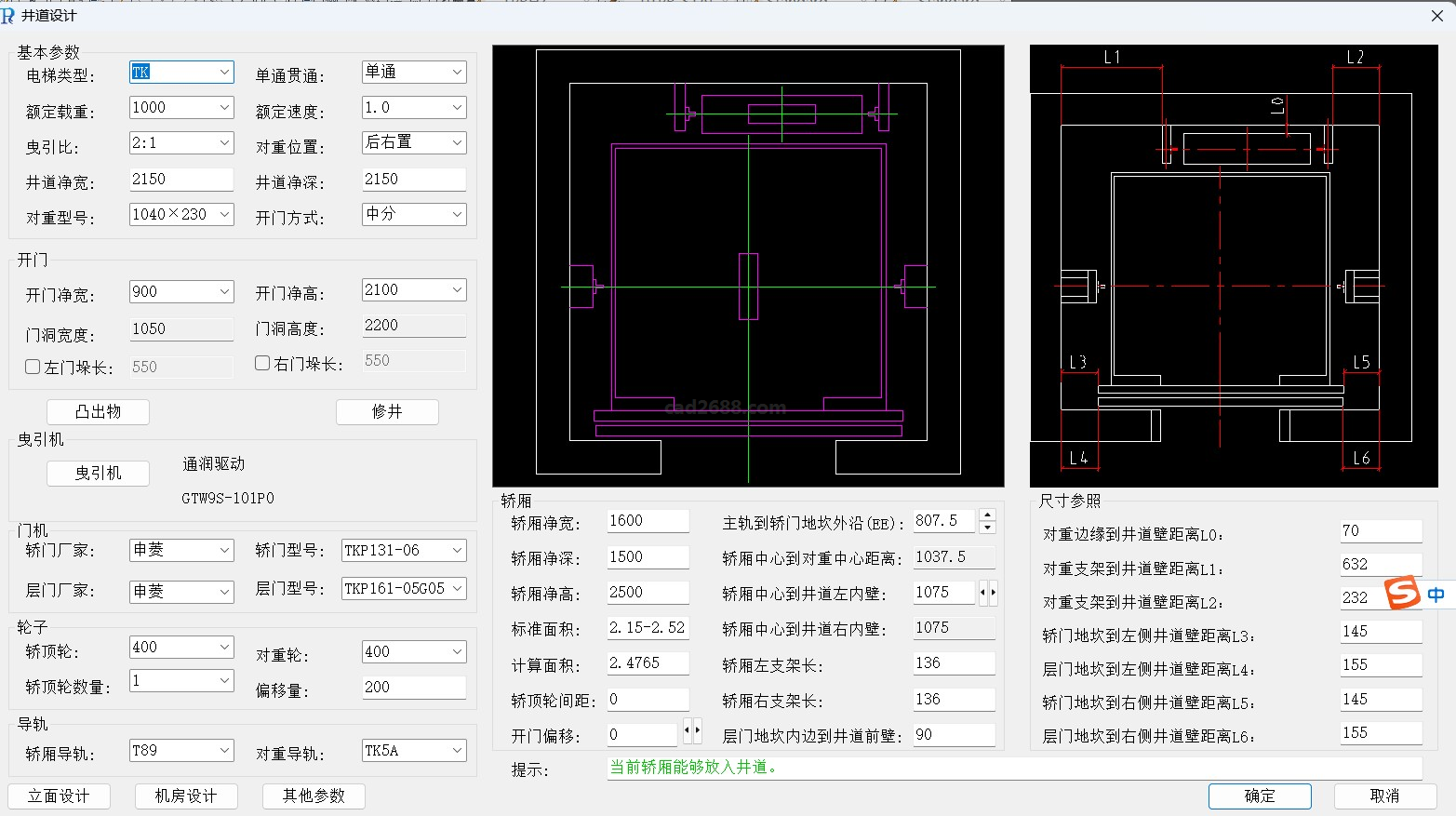
Task: Enable the 左门垛长 checkbox
Action: coord(33,367)
